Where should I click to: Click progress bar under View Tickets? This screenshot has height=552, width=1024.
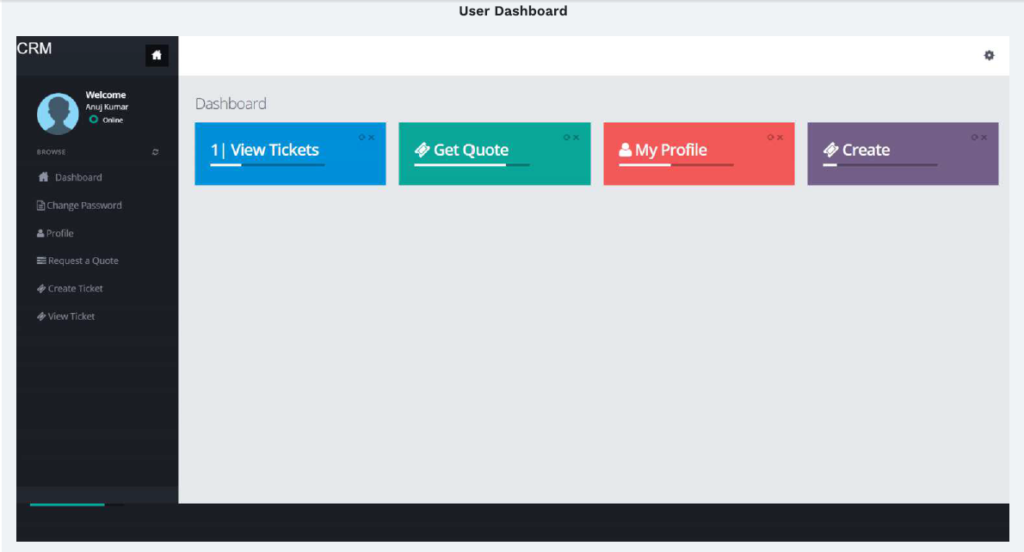coord(268,165)
